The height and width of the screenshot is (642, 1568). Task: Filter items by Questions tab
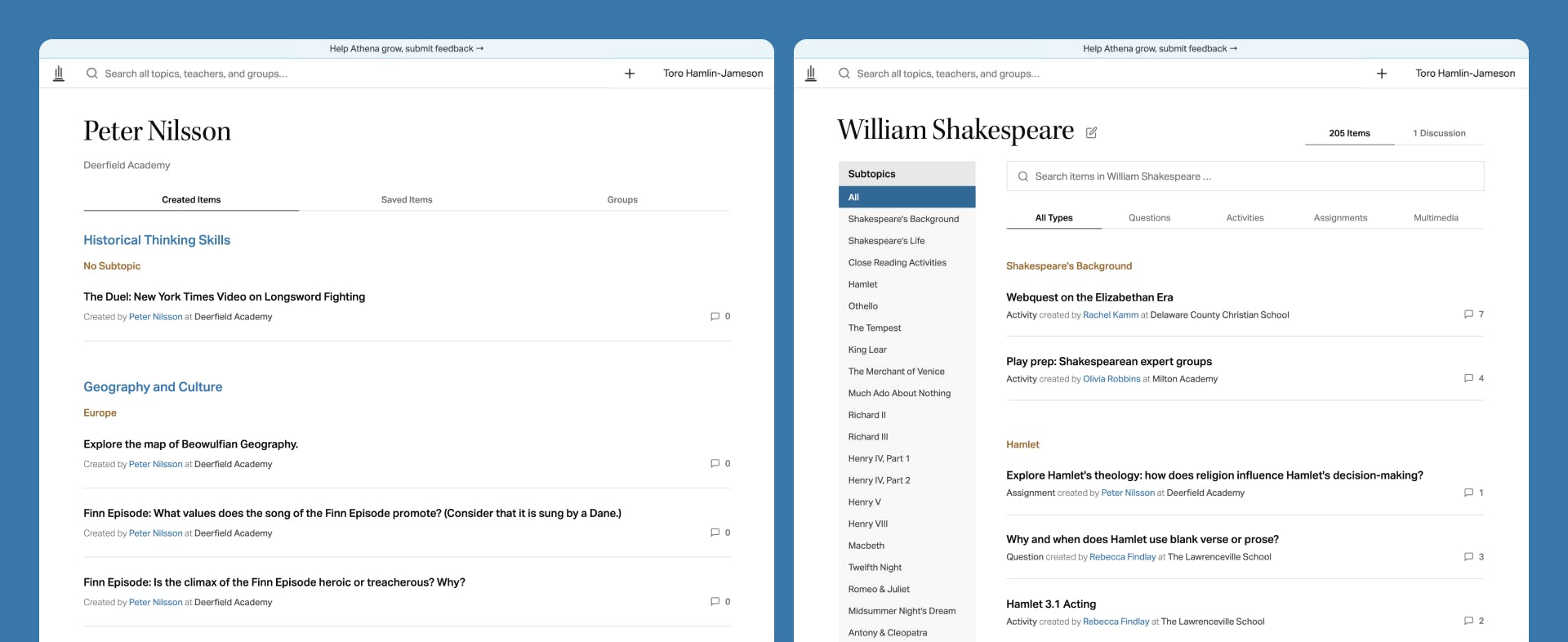point(1149,218)
